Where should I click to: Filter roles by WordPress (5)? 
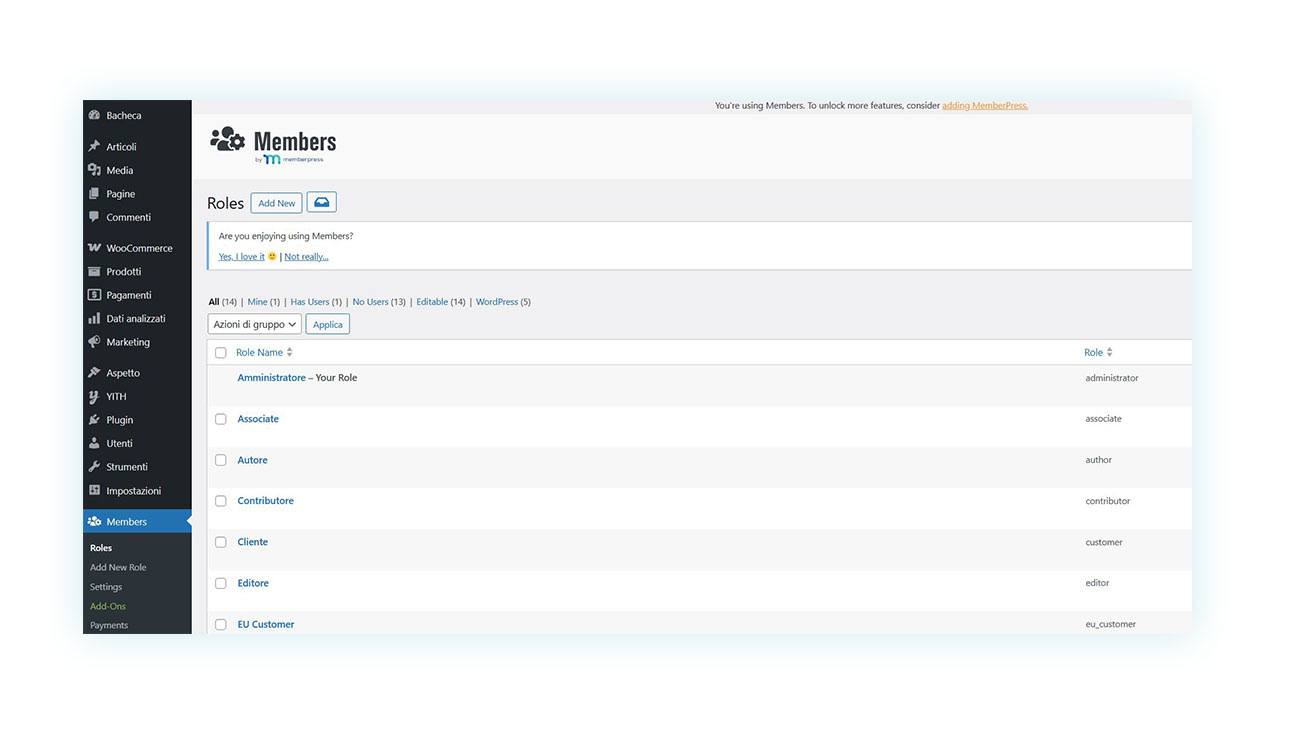click(502, 302)
